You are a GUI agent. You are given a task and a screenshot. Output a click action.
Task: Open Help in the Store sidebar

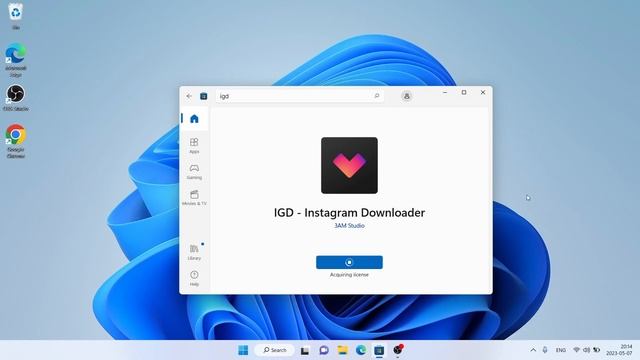tap(194, 278)
